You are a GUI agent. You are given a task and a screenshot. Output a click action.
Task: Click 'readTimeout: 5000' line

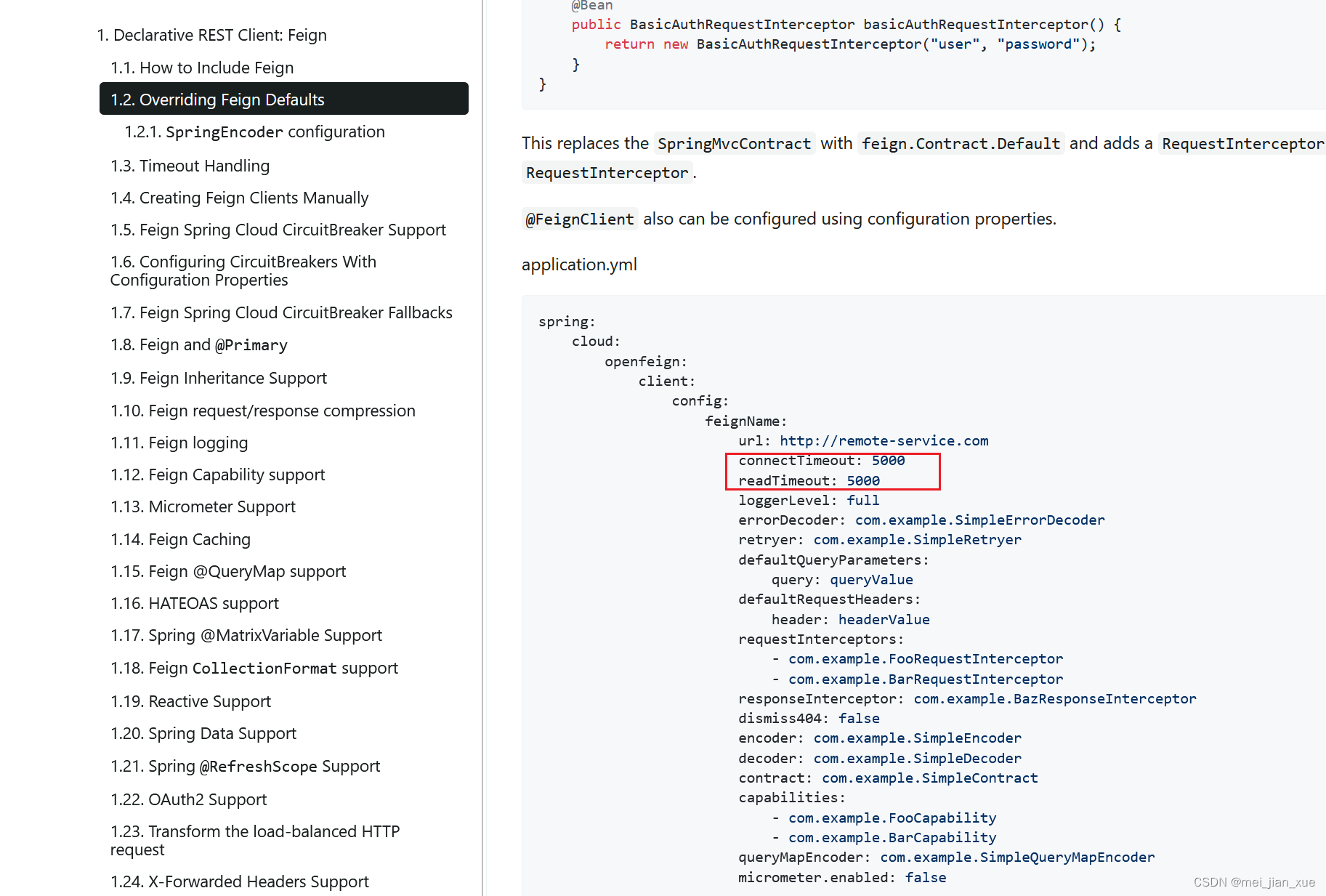point(809,481)
